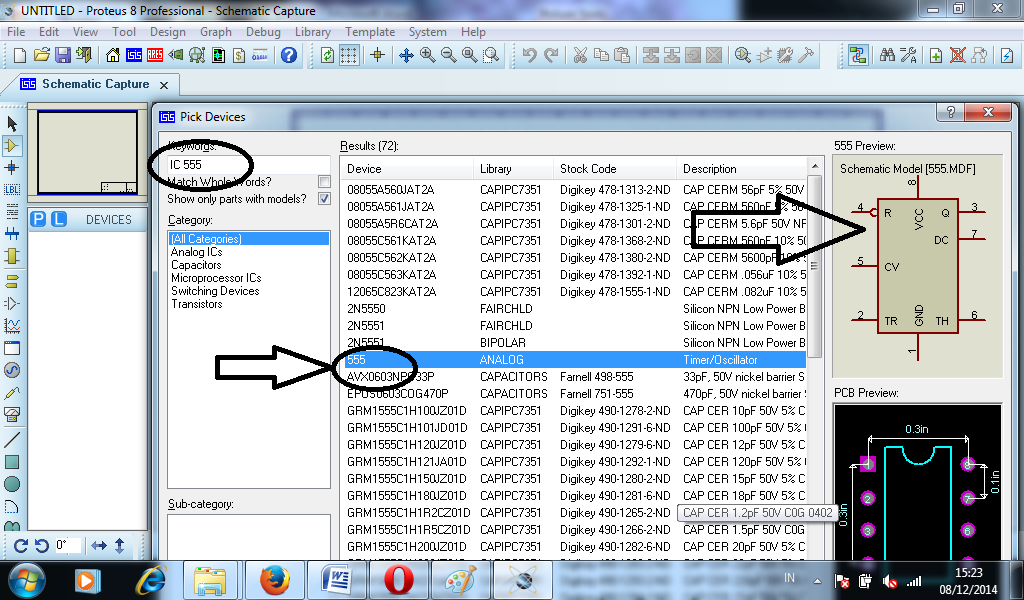Click the Search and Tag binoculars icon
Image resolution: width=1024 pixels, height=600 pixels.
888,55
